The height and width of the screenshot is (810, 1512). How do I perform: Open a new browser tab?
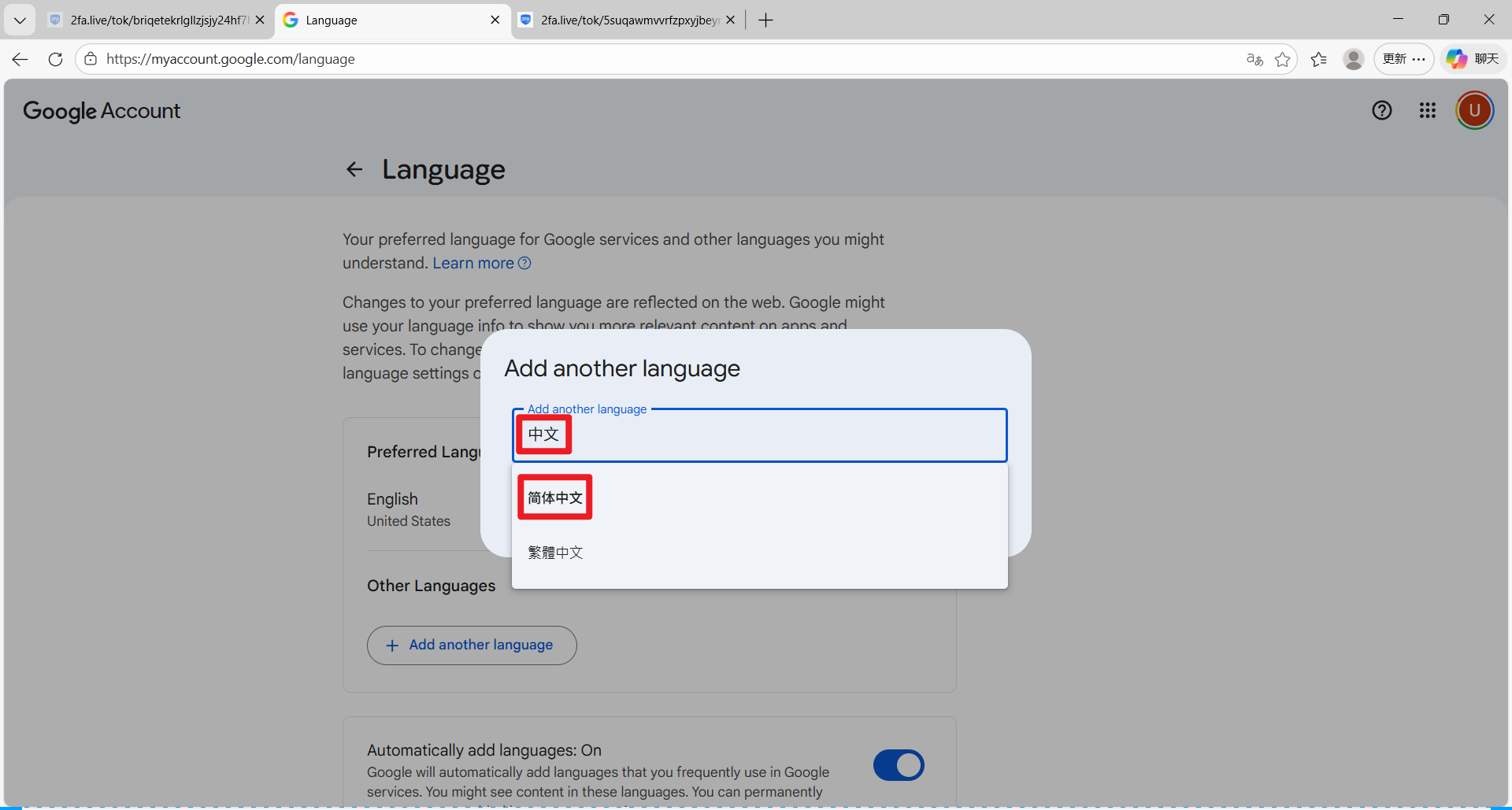765,20
